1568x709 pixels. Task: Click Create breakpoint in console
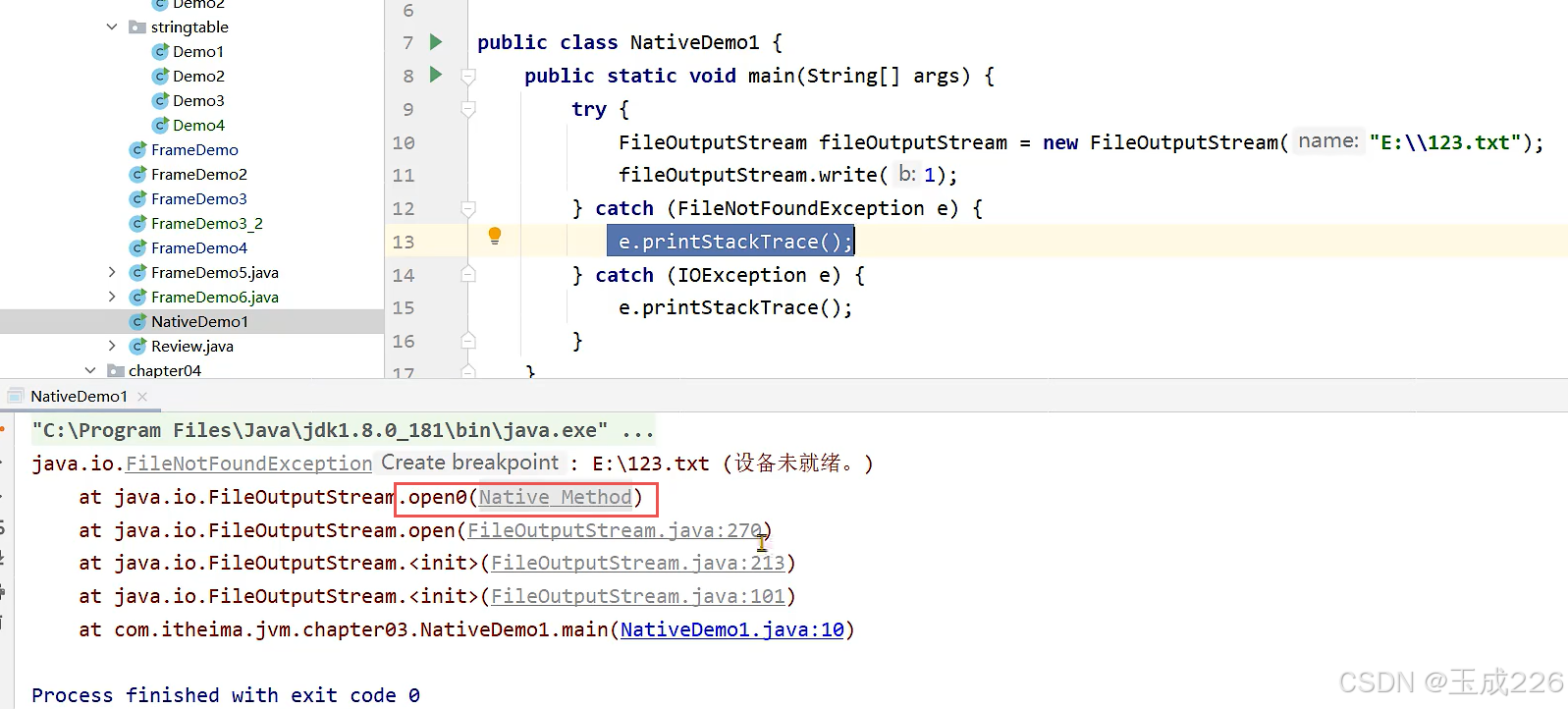[x=469, y=463]
